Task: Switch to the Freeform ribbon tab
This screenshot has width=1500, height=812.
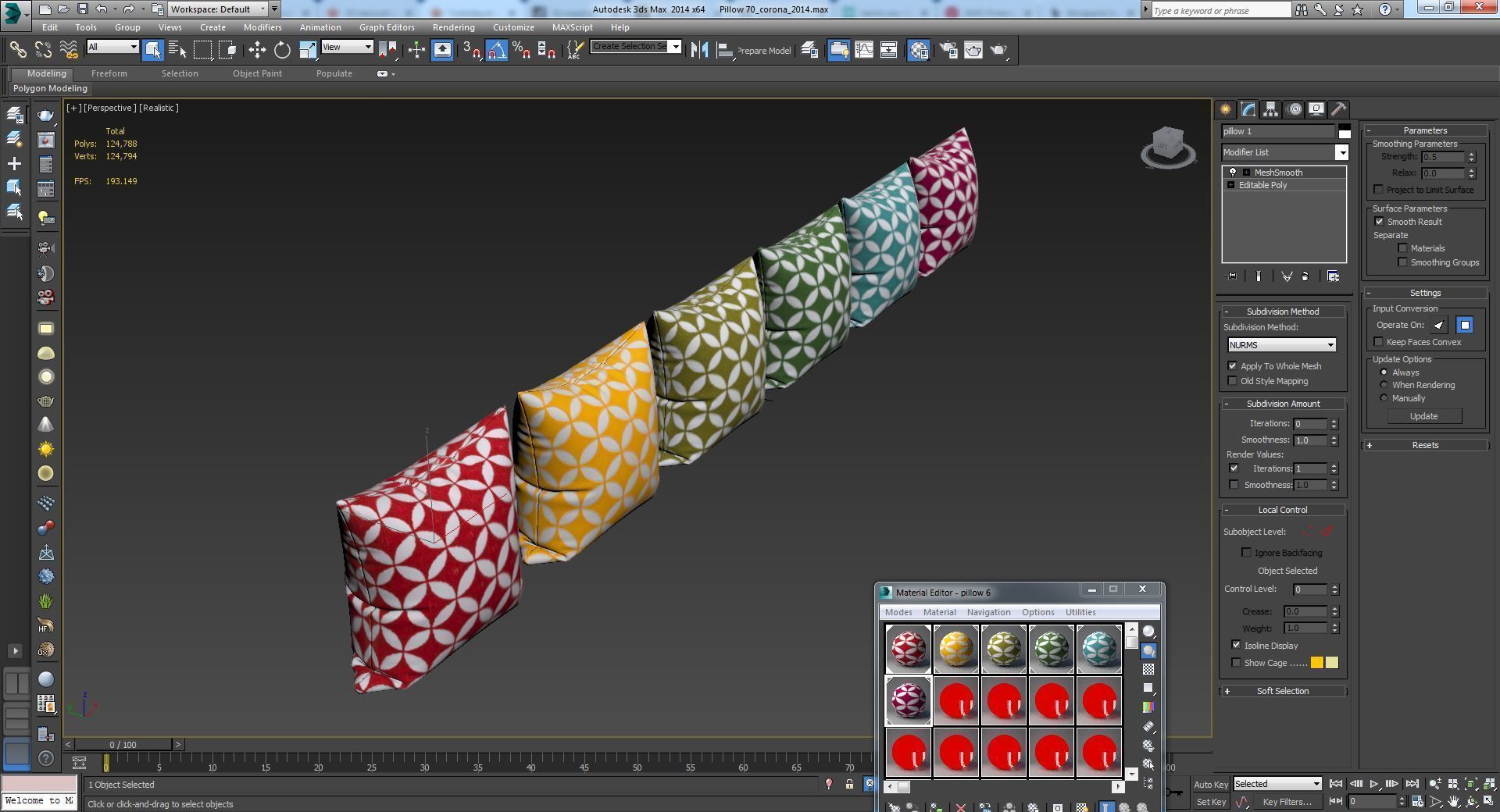Action: coord(109,73)
